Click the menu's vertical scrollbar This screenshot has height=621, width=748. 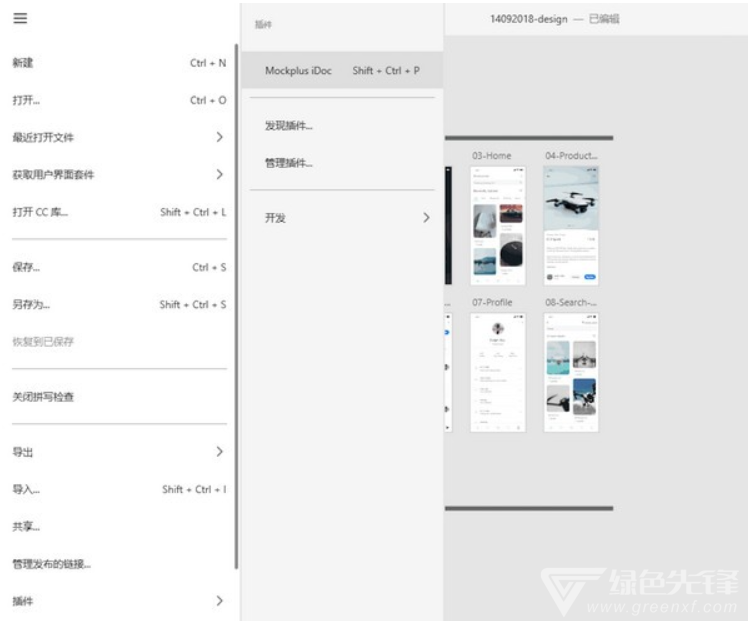coord(236,306)
